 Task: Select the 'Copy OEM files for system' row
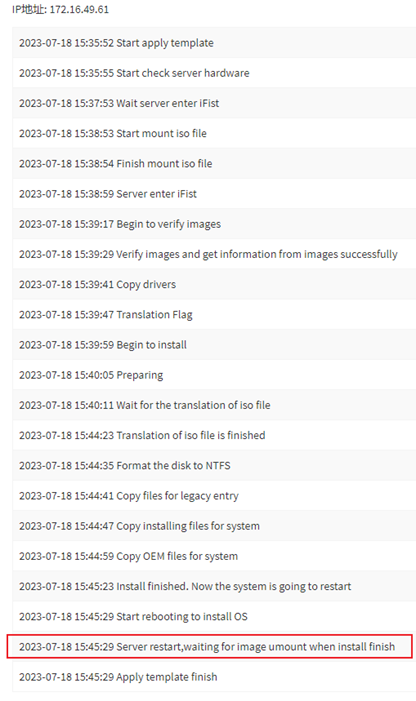click(214, 556)
